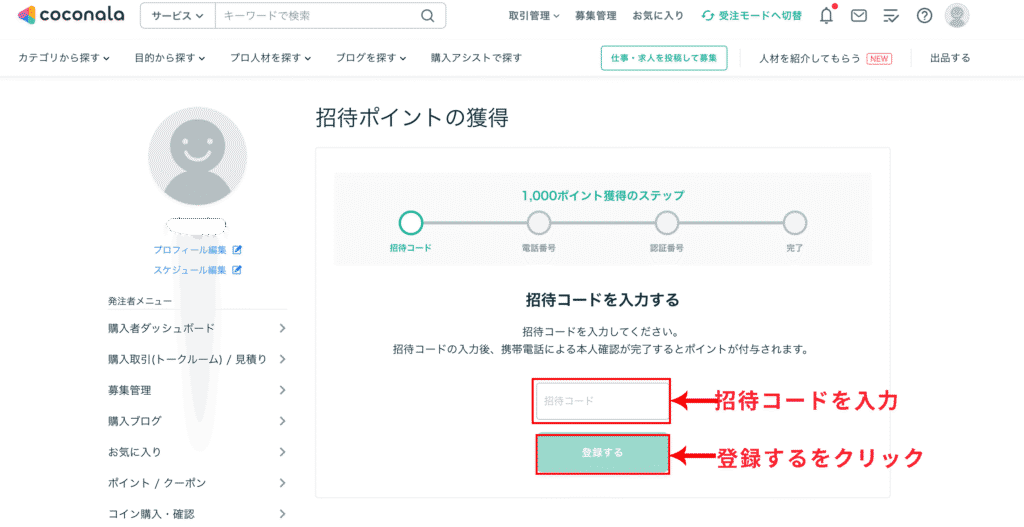This screenshot has width=1024, height=527.
Task: Open the サービス search type dropdown
Action: (177, 16)
